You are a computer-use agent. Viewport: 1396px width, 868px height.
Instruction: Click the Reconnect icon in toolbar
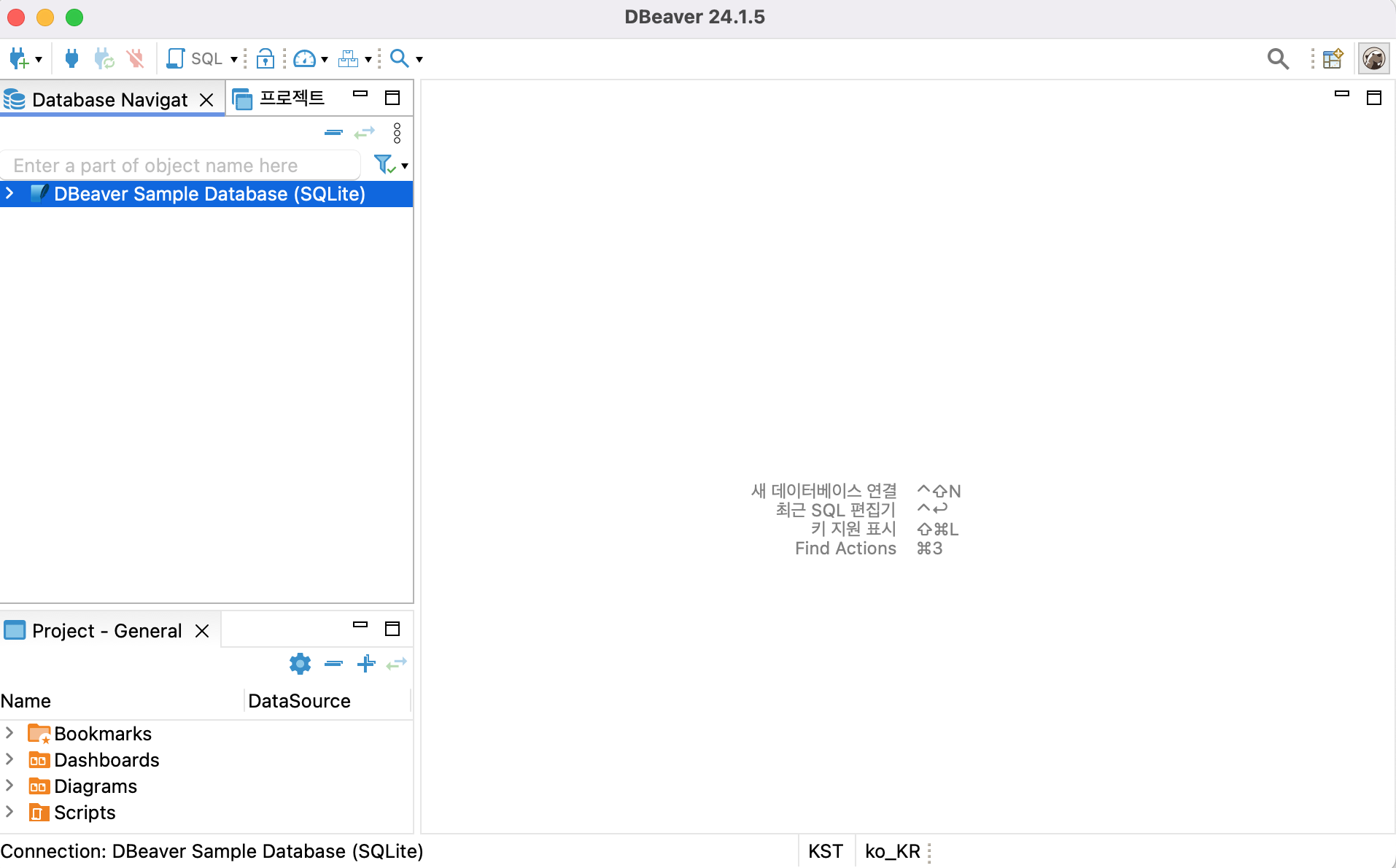[x=104, y=58]
